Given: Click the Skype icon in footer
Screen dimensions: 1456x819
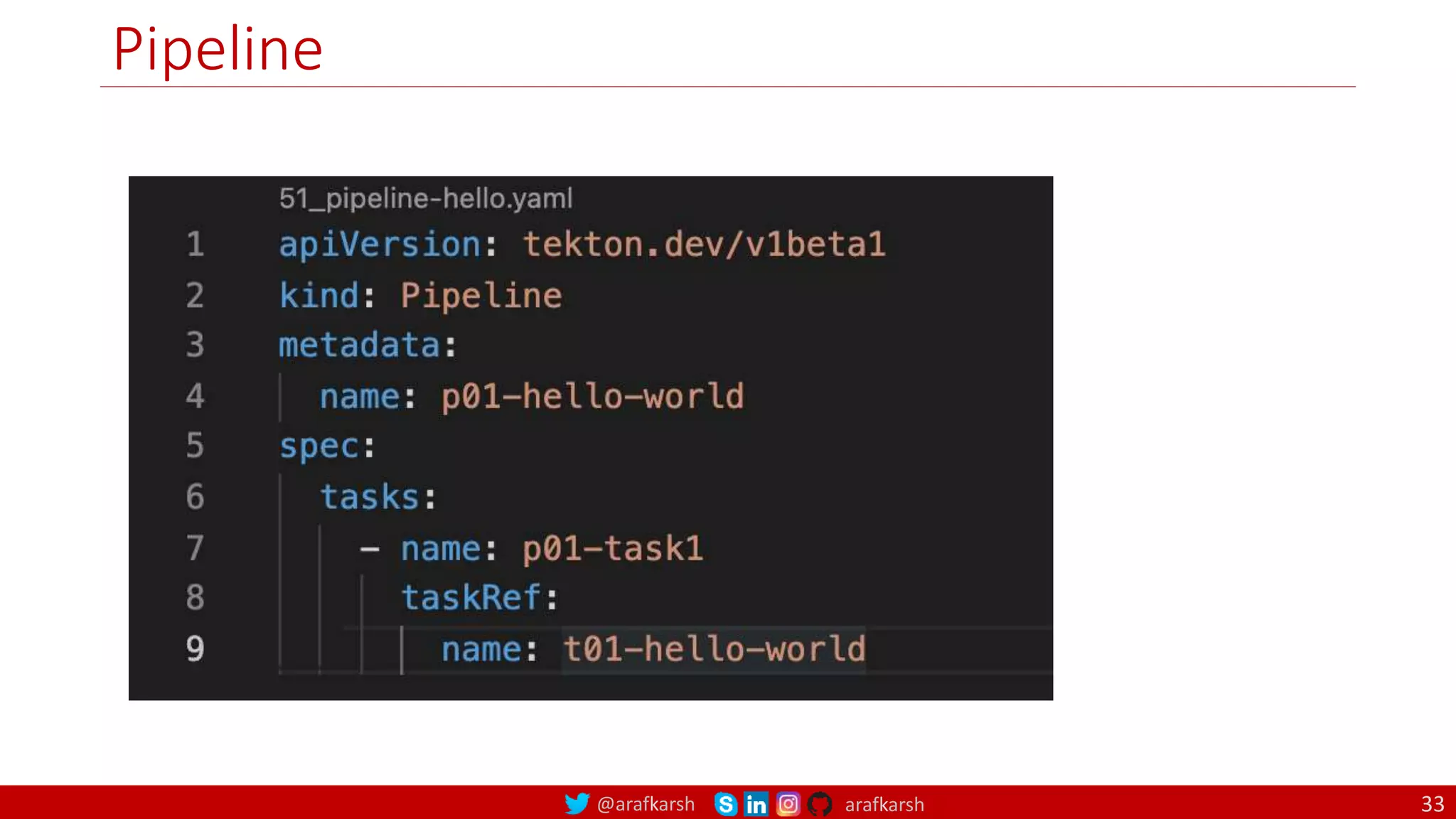Looking at the screenshot, I should pyautogui.click(x=725, y=804).
